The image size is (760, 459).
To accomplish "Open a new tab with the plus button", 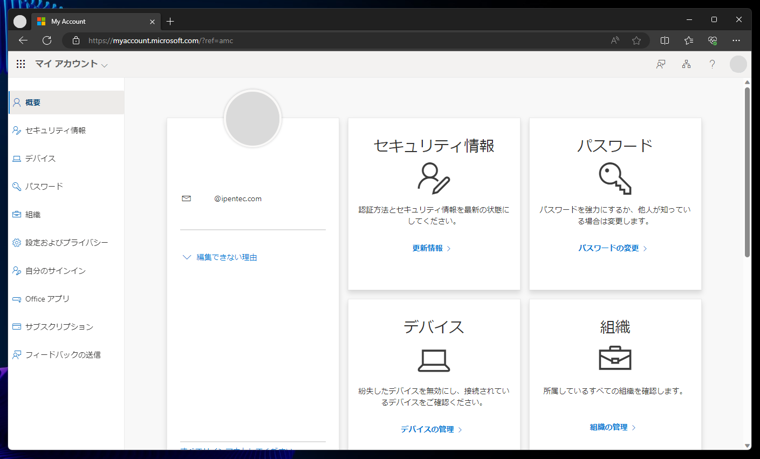I will (x=170, y=21).
